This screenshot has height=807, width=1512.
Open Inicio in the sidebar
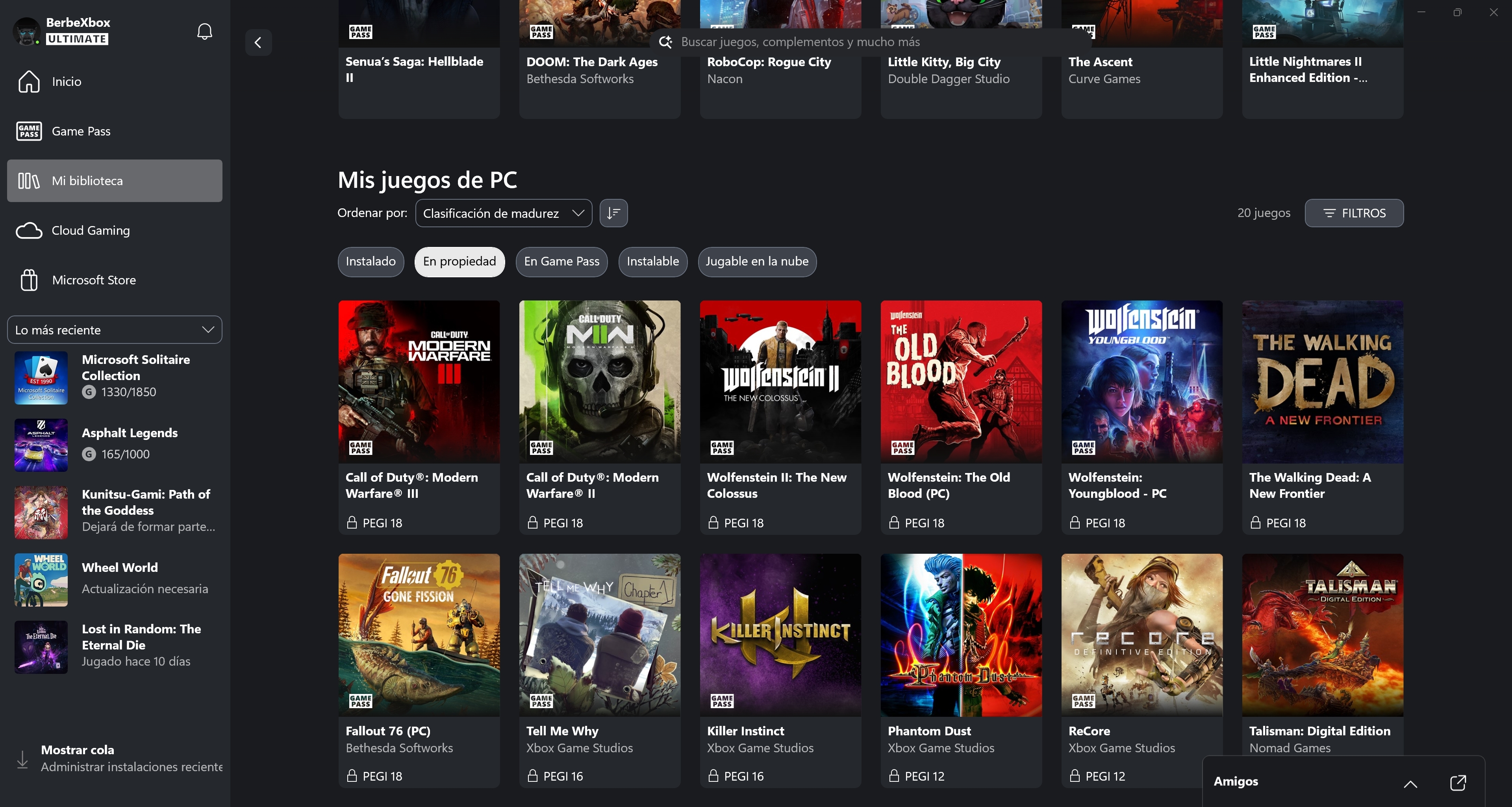(115, 82)
